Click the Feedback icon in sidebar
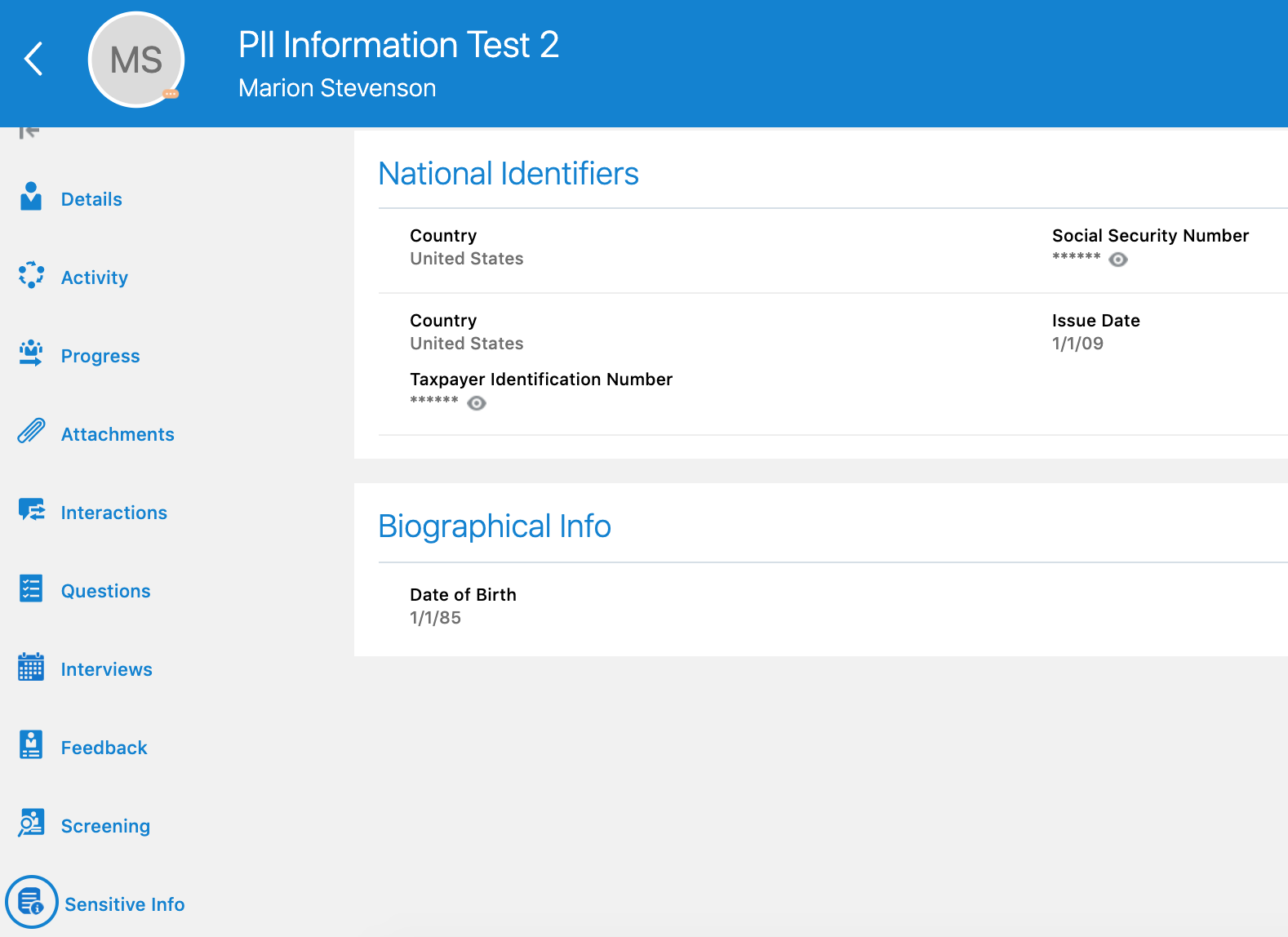This screenshot has width=1288, height=937. [x=31, y=745]
